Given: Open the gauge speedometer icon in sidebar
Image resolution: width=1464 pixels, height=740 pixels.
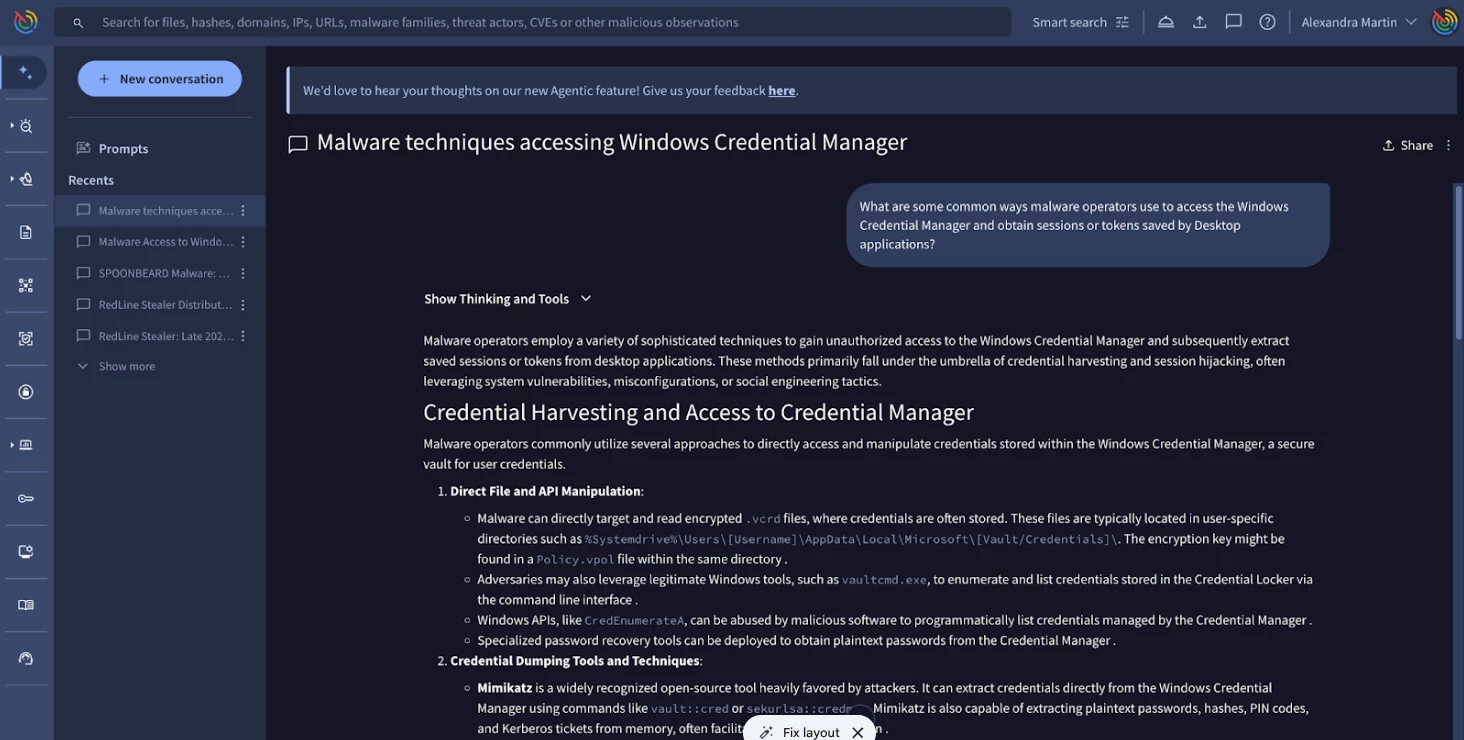Looking at the screenshot, I should coord(26,658).
